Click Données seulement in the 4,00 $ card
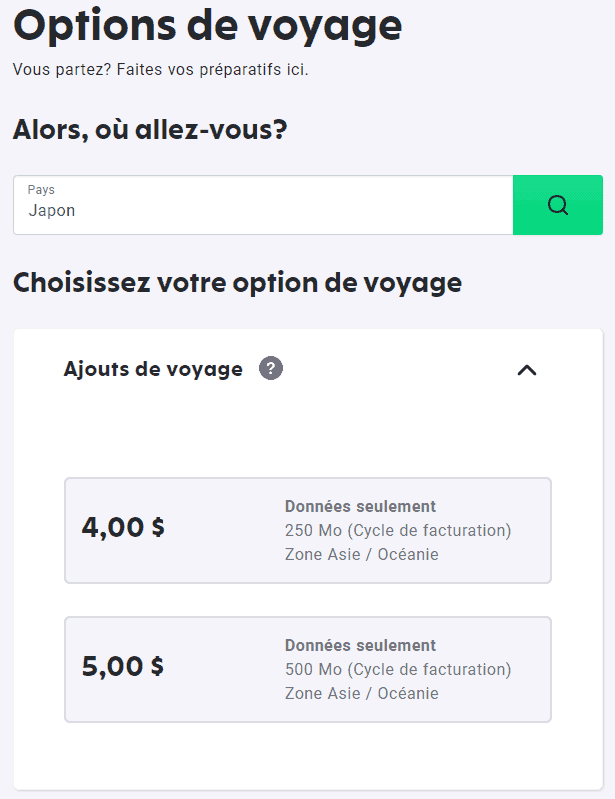 360,506
